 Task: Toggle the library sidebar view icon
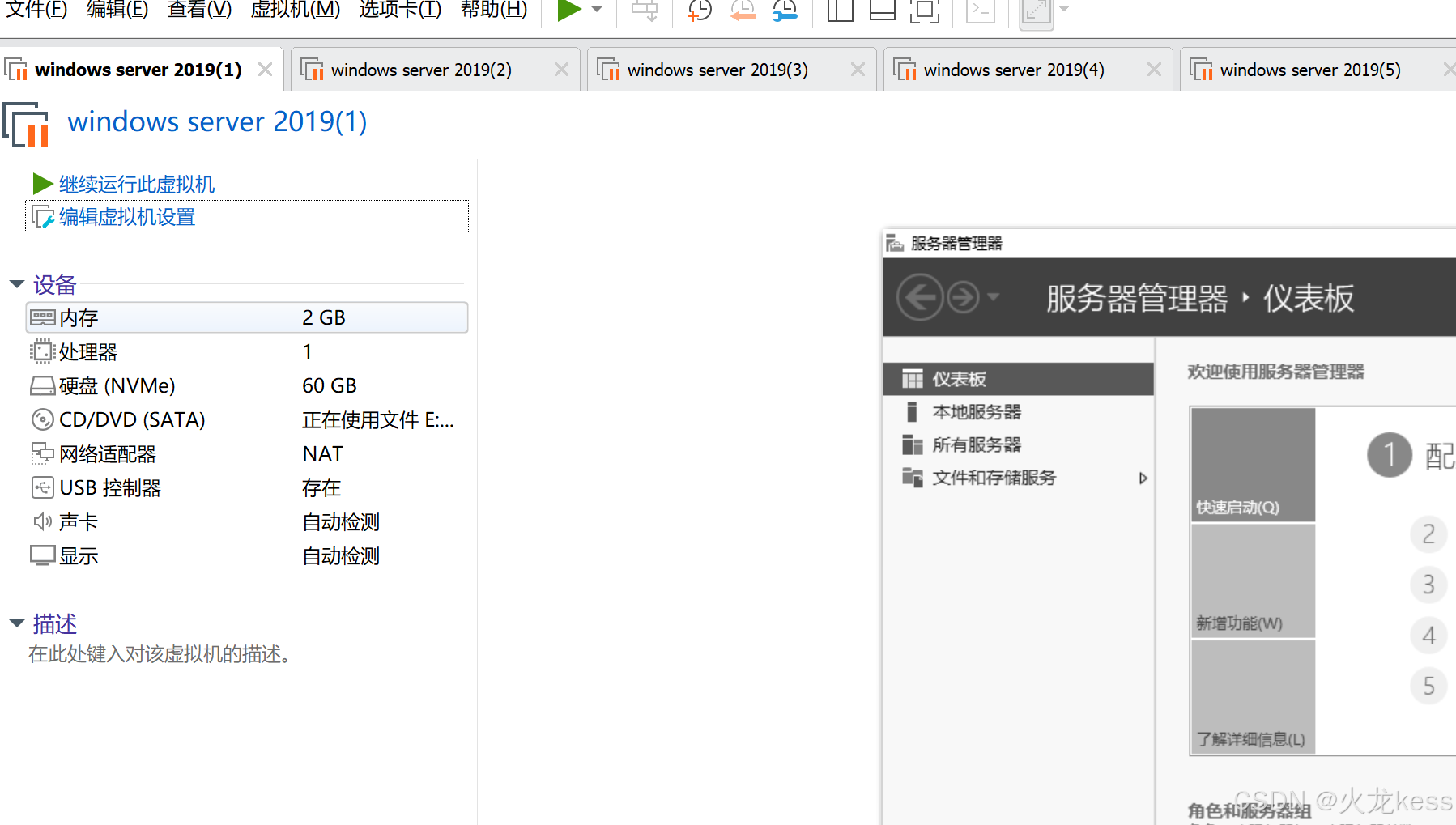click(840, 11)
